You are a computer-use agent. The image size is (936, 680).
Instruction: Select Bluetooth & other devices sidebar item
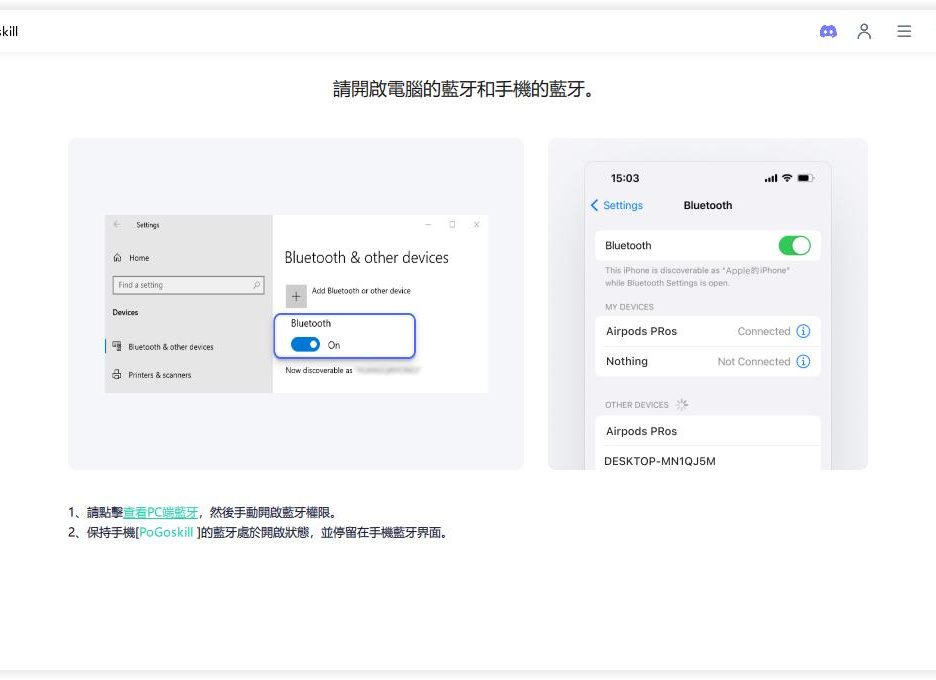click(x=170, y=347)
